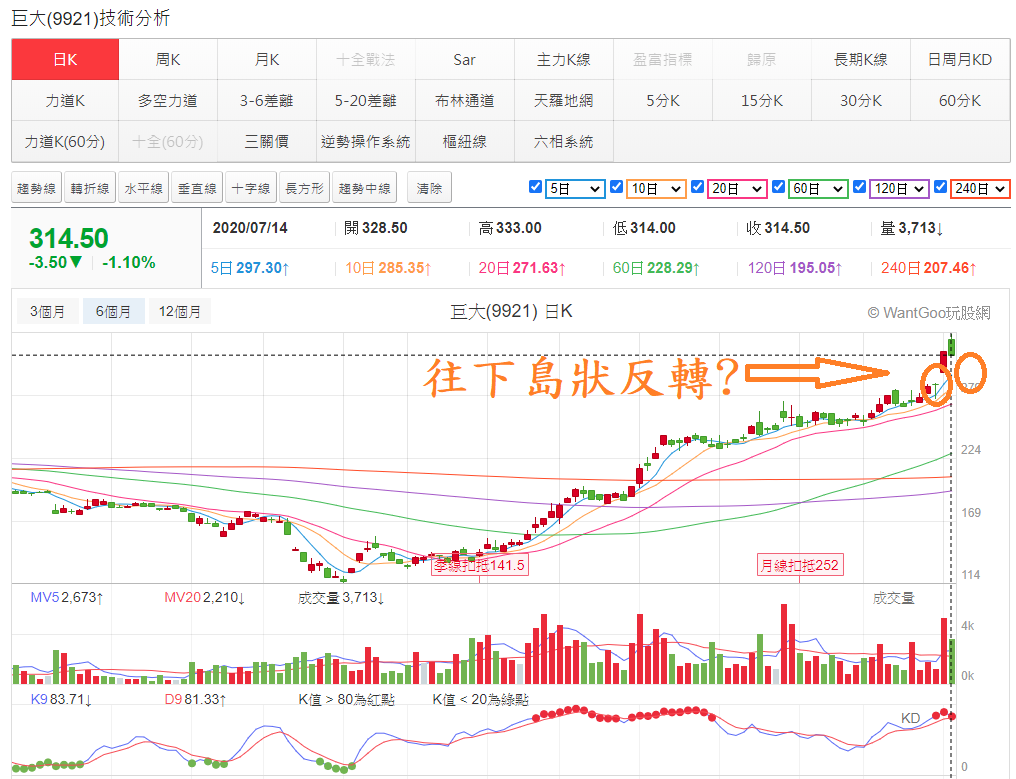The height and width of the screenshot is (779, 1016).
Task: Choose the 垂直線 drawing tool
Action: (198, 189)
